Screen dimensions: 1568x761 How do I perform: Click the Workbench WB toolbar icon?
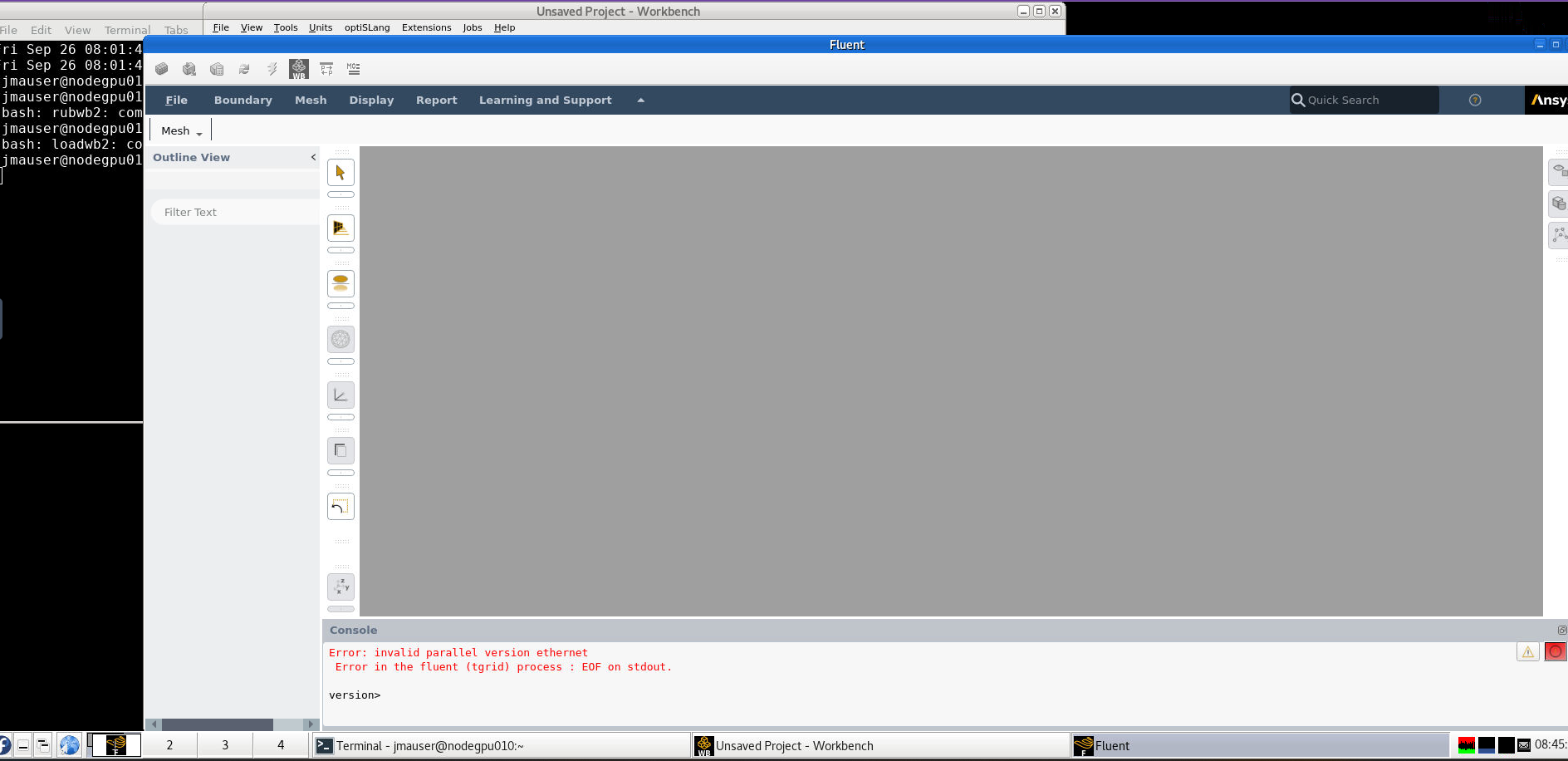[x=299, y=69]
